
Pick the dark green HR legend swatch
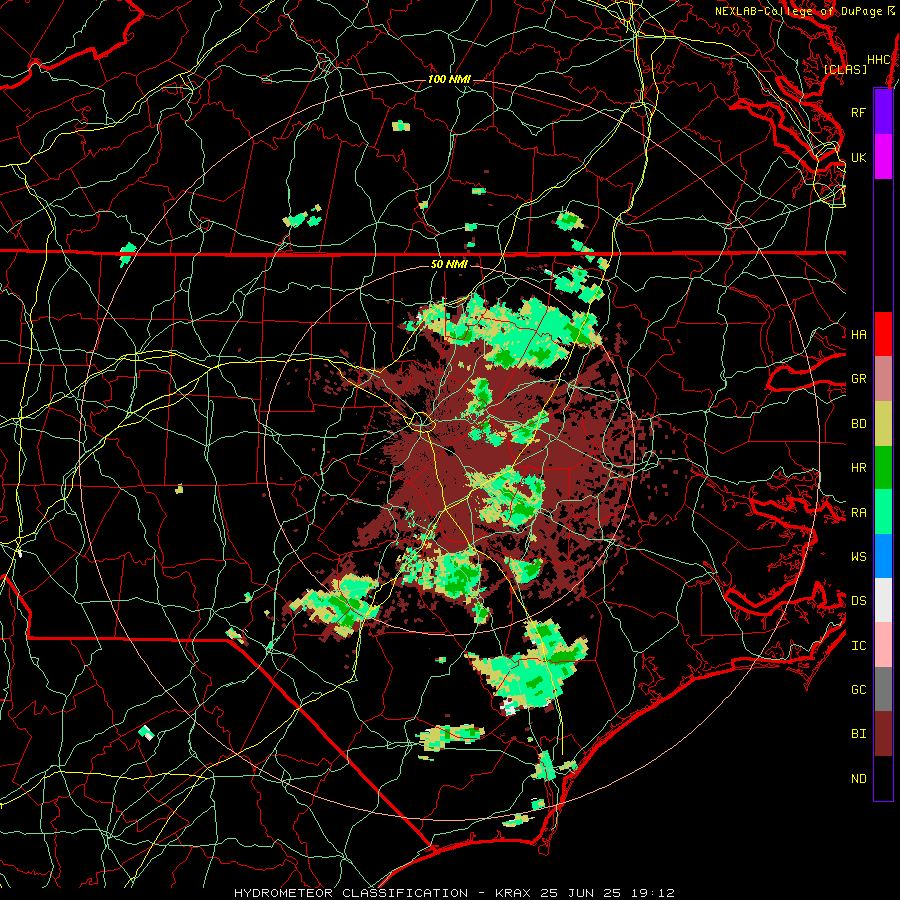(x=883, y=467)
